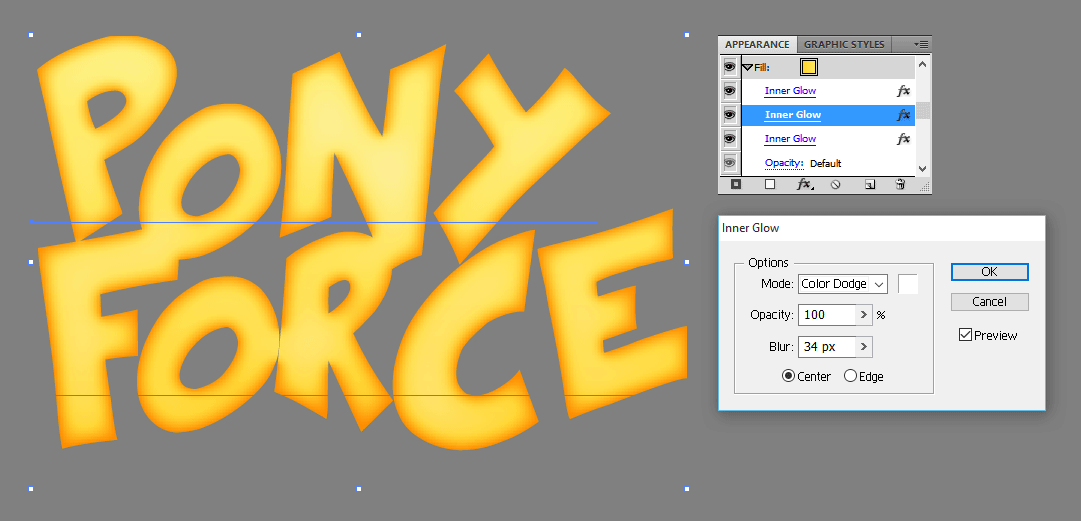
Task: Click the Delete Selected Item trash icon
Action: pos(900,185)
